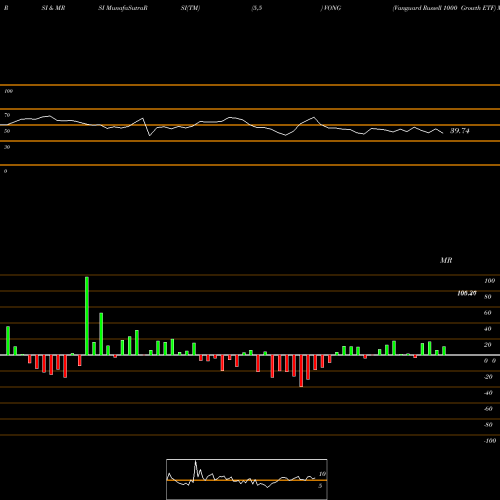Click the MR axis label -100

tap(490, 441)
